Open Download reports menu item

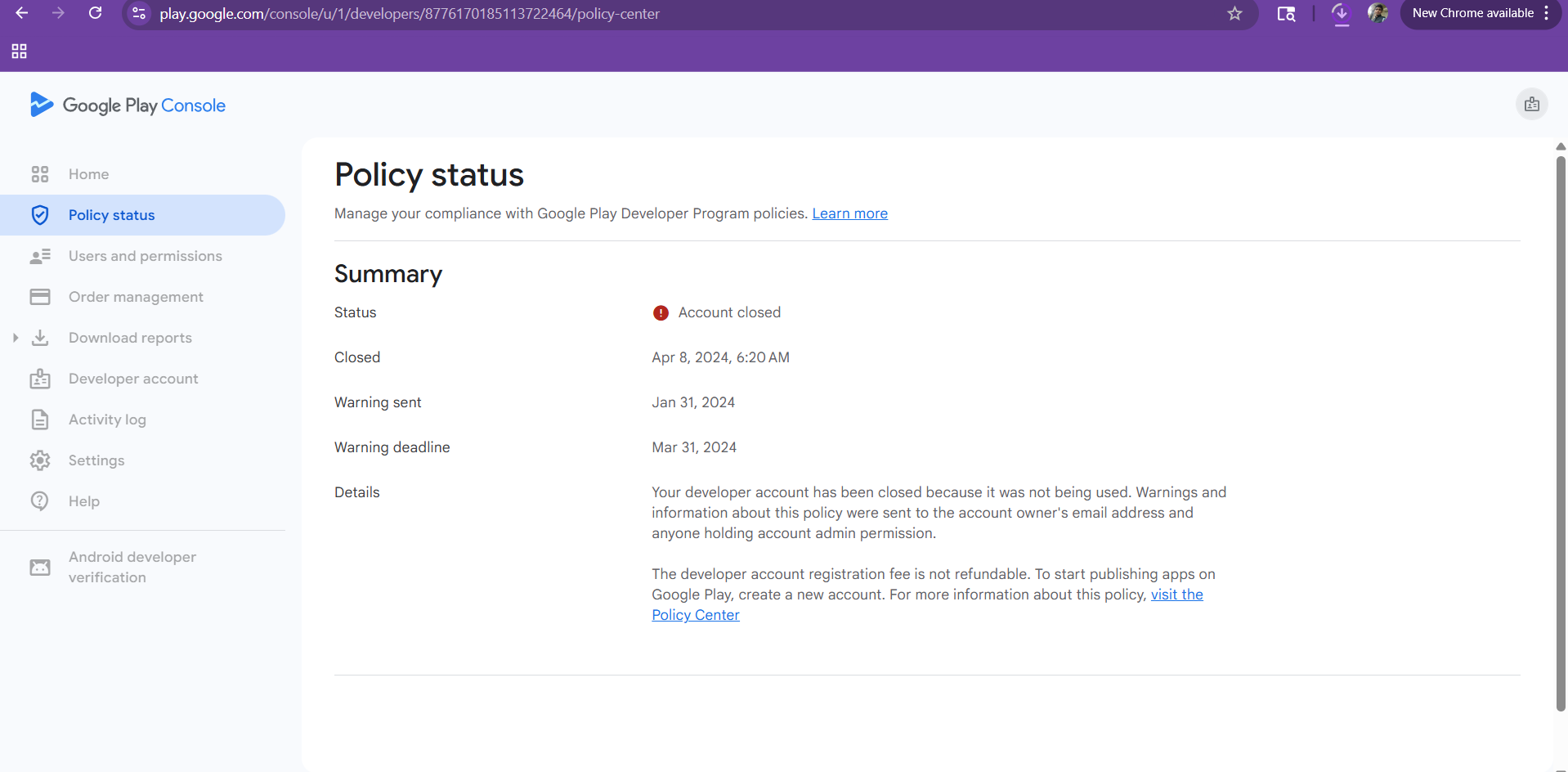(x=130, y=338)
